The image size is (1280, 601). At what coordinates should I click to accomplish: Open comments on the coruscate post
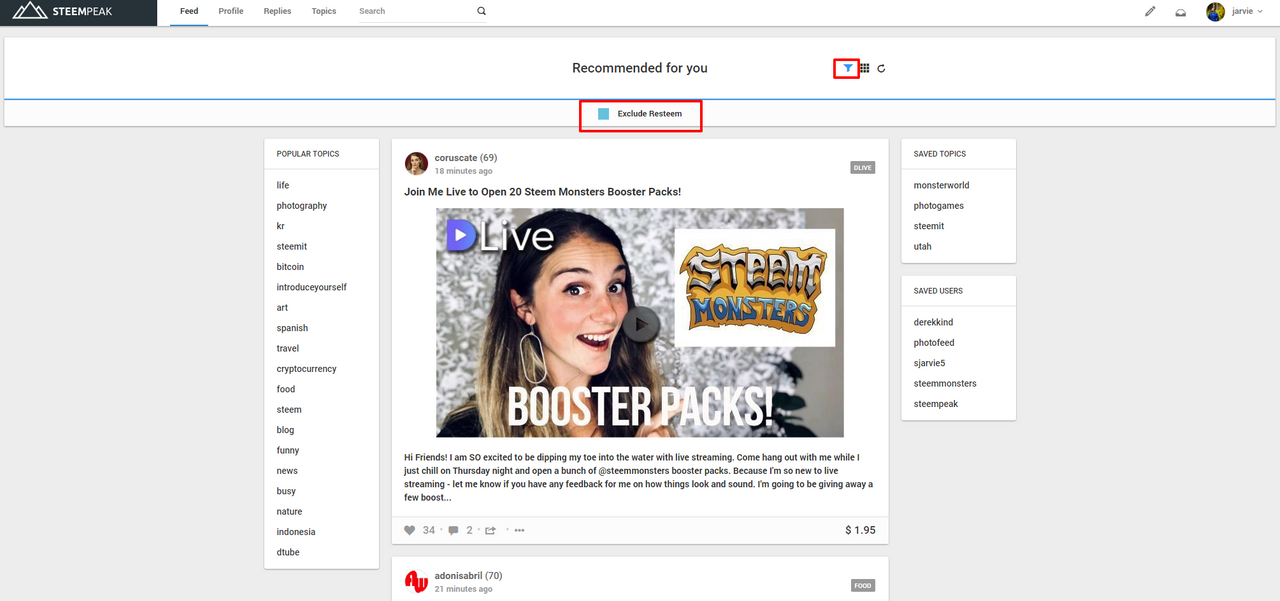point(453,530)
